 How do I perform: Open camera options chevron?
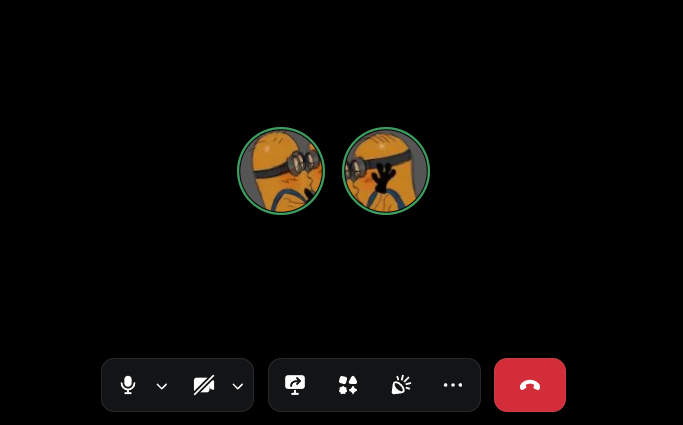click(x=237, y=386)
